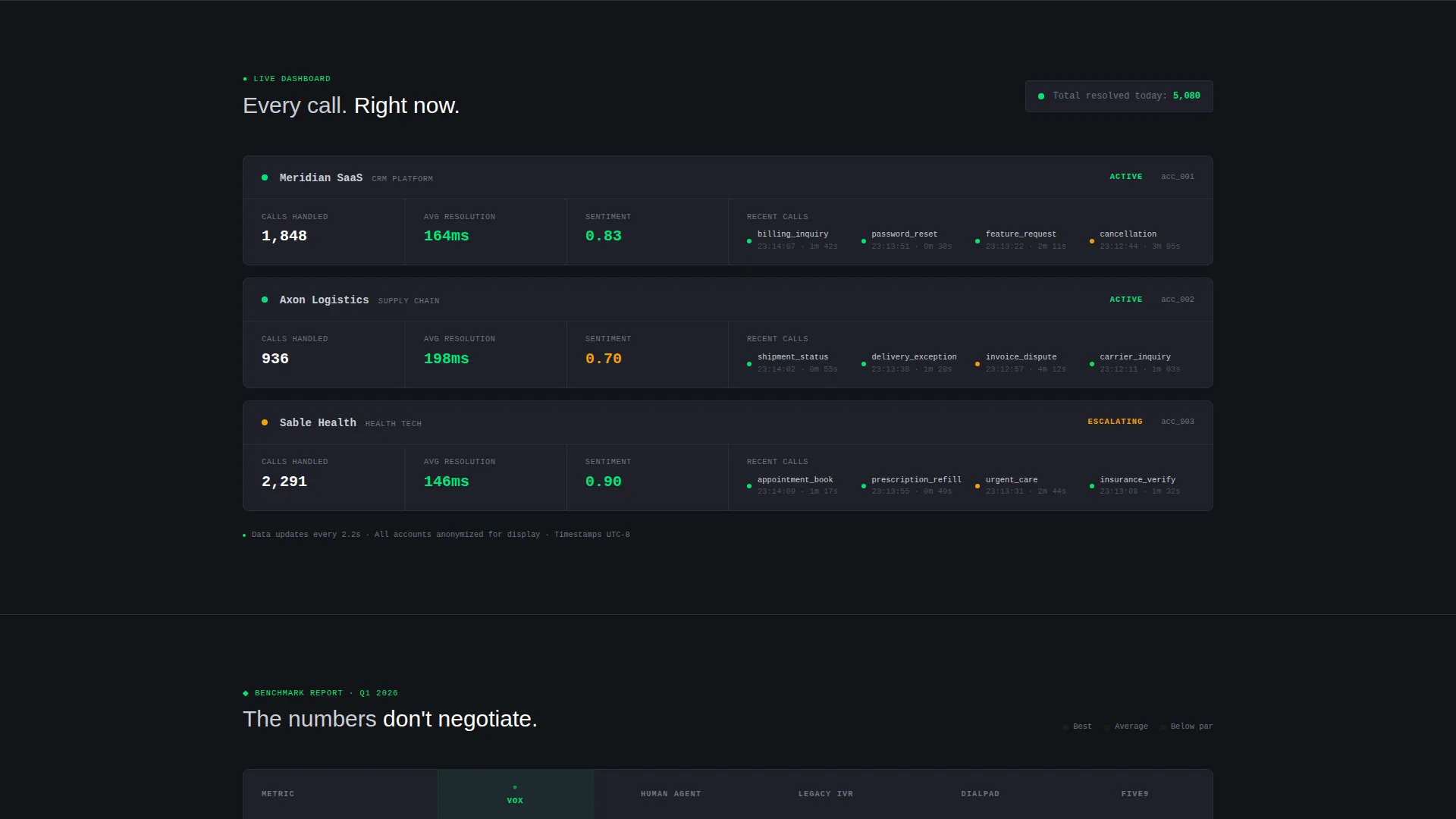
Task: Click Axon avg resolution 198ms
Action: click(446, 359)
